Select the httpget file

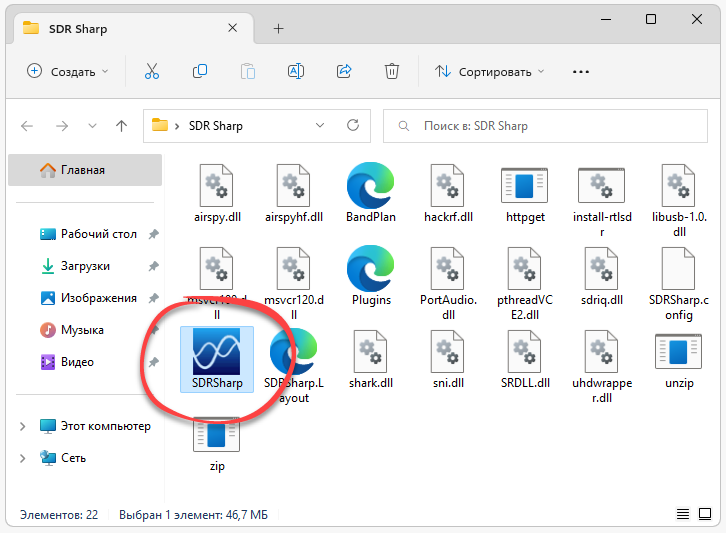click(x=525, y=194)
